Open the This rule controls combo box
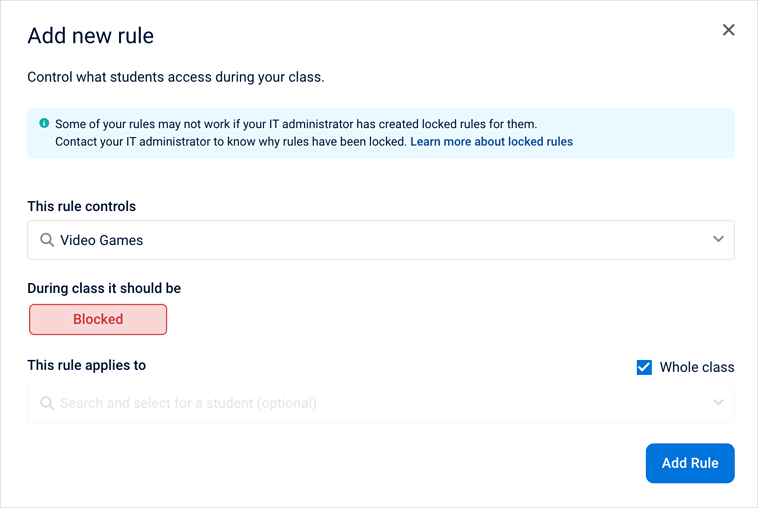The width and height of the screenshot is (758, 508). pyautogui.click(x=381, y=240)
